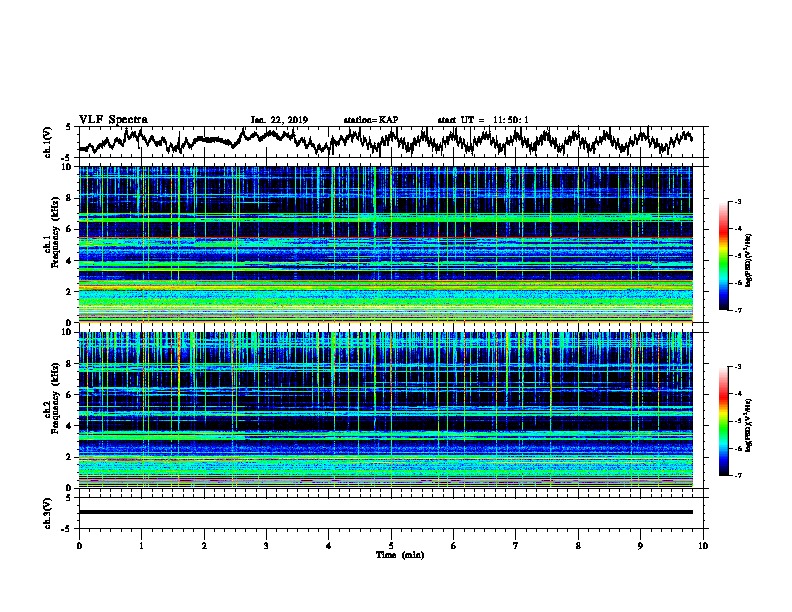This screenshot has width=792, height=612.
Task: Click the ch.1 color scale bar
Action: click(724, 256)
